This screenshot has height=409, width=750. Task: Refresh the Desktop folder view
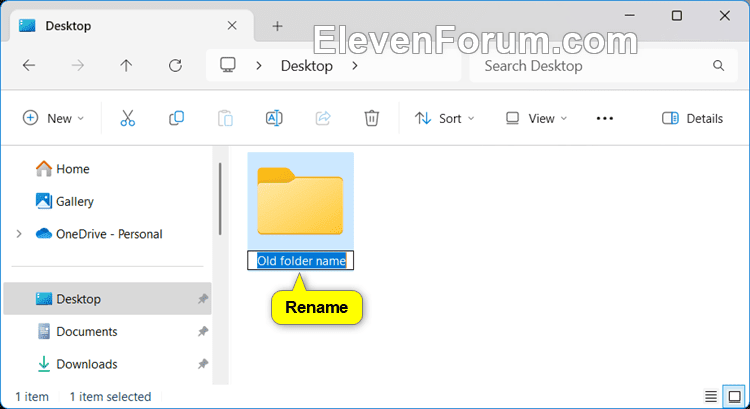[x=176, y=66]
